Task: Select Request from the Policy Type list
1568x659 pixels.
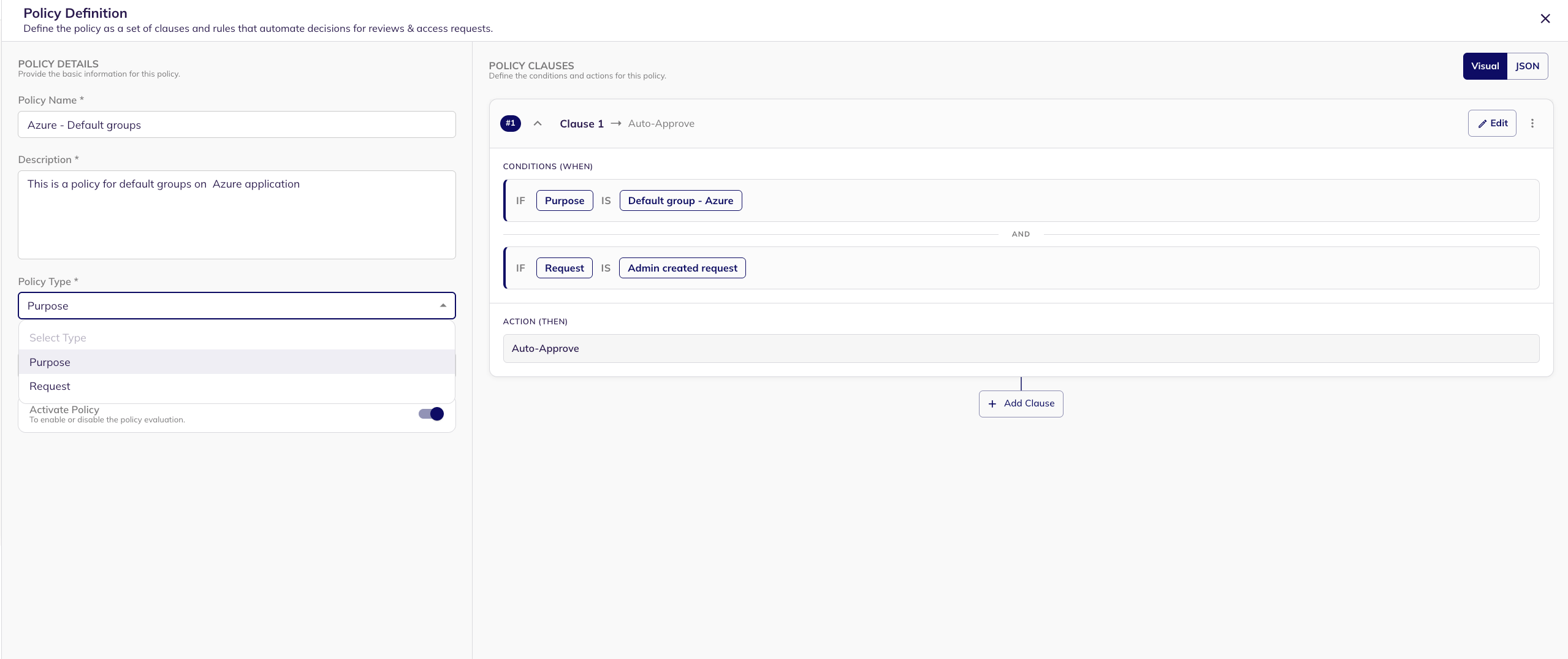Action: [50, 386]
